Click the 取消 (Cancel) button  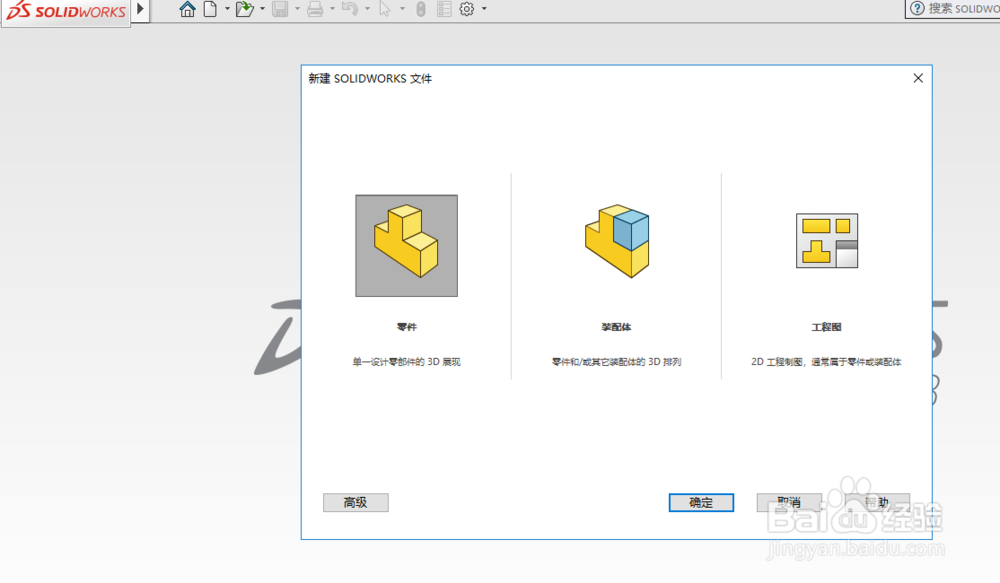790,502
